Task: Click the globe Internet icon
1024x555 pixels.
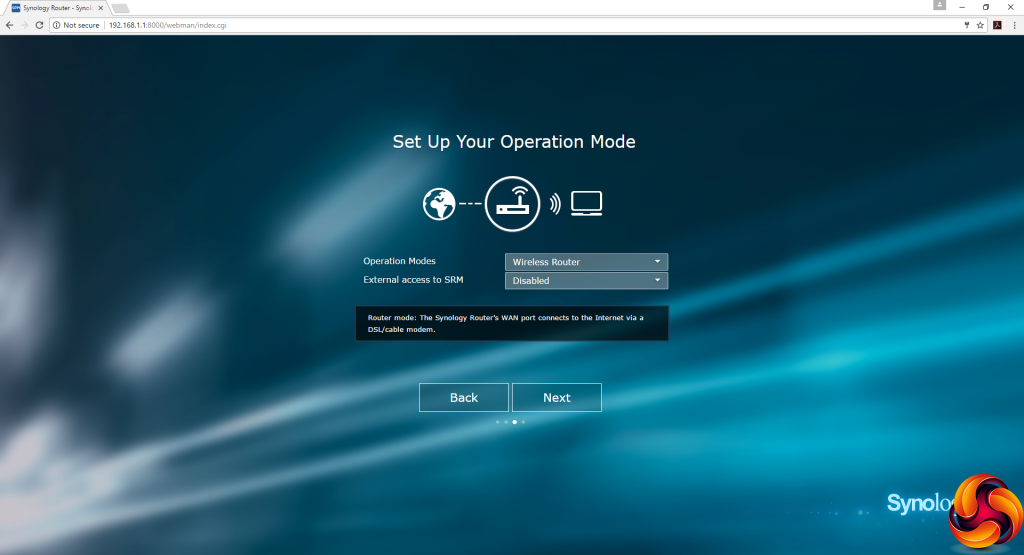Action: pyautogui.click(x=439, y=204)
